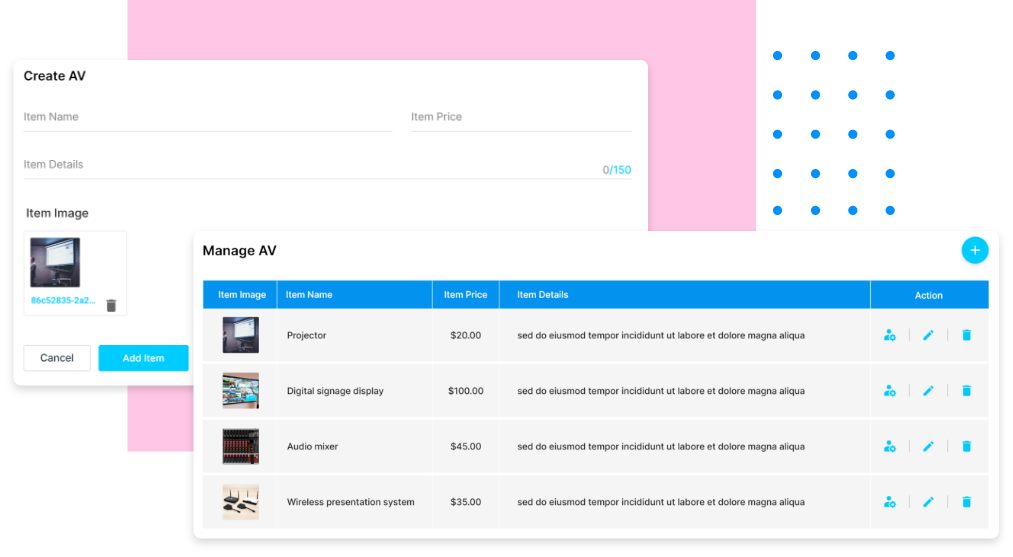Select the Audio mixer thumbnail image
The width and height of the screenshot is (1013, 557).
coord(240,447)
